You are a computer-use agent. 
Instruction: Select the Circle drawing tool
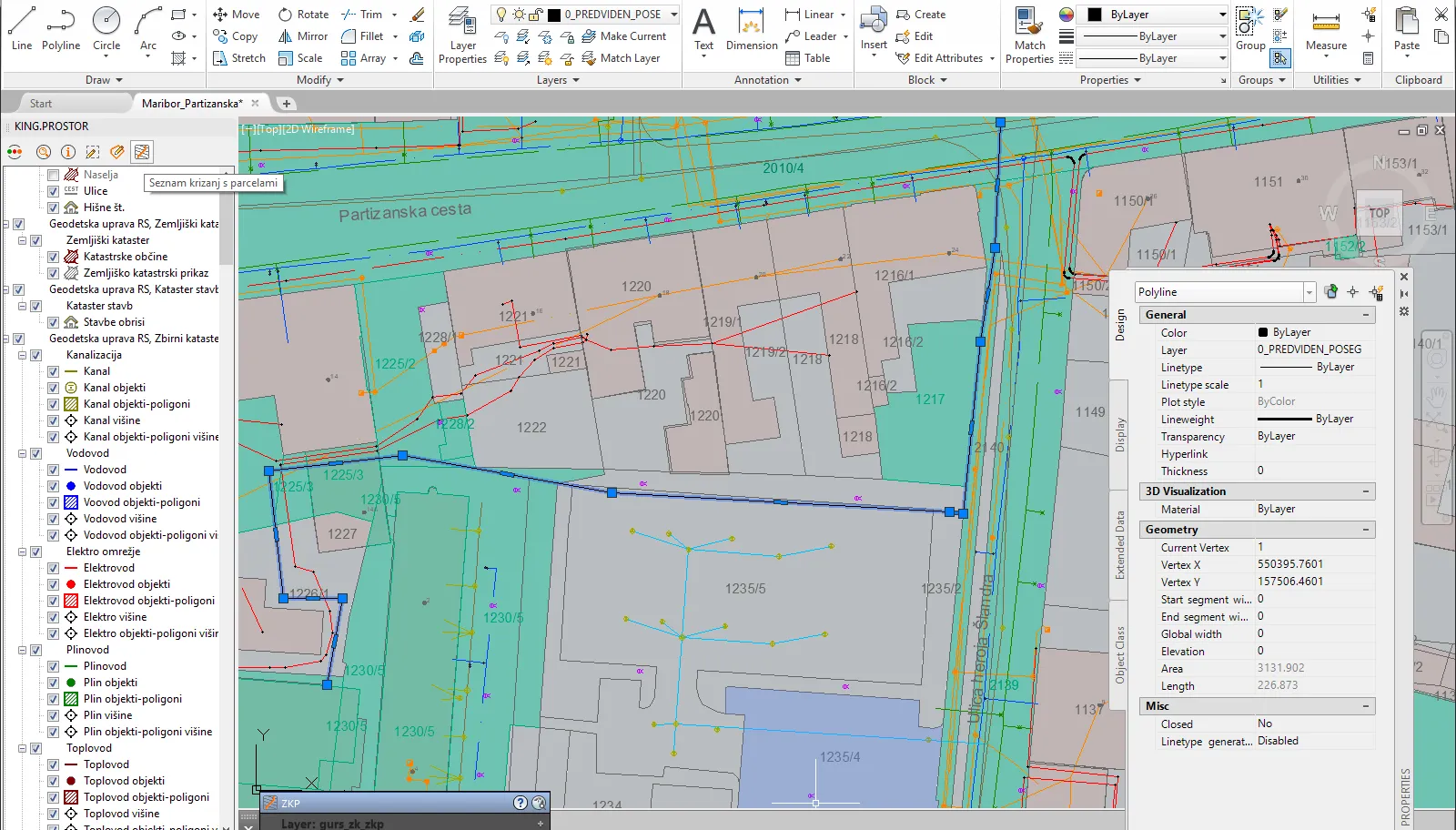(x=106, y=27)
